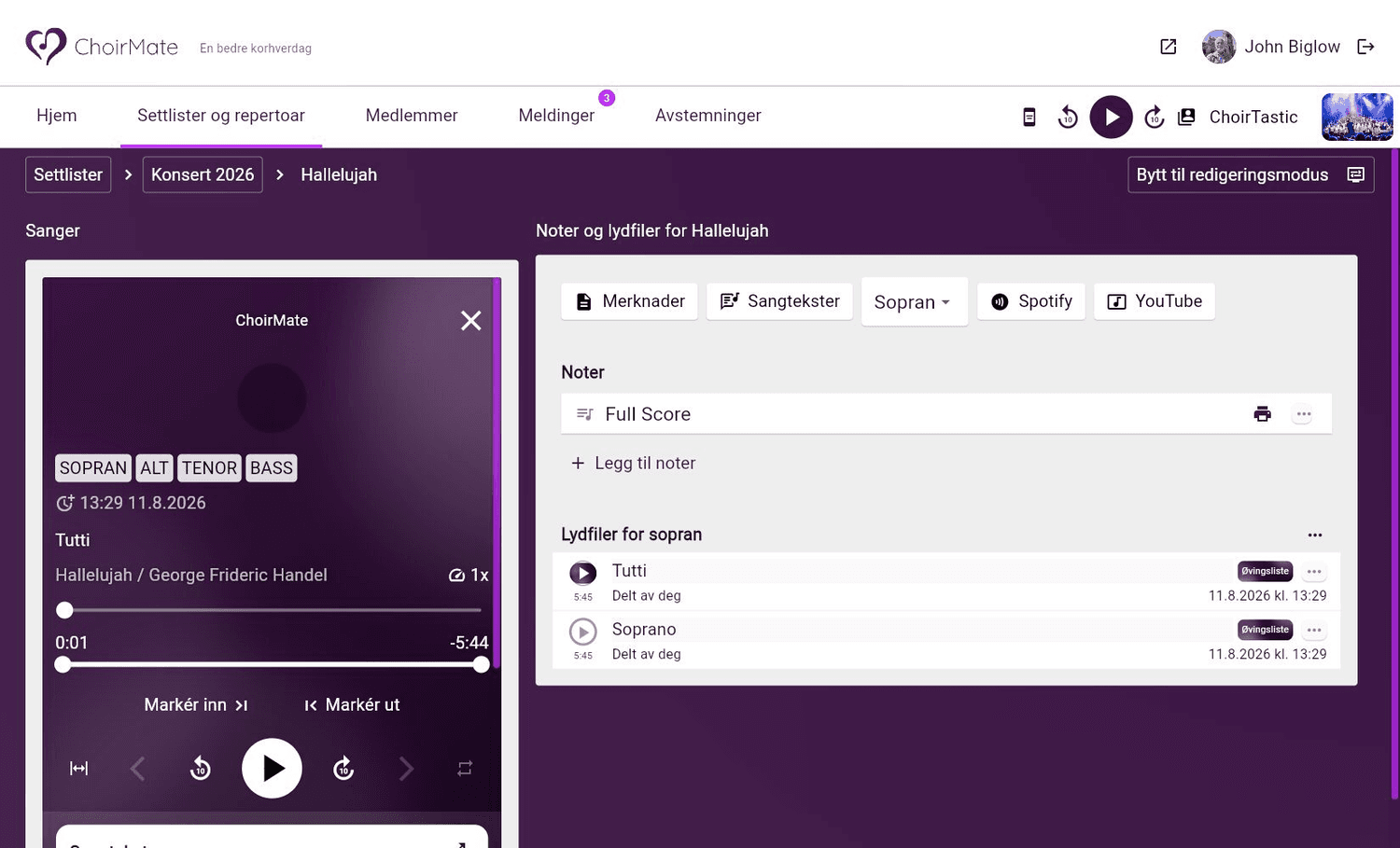
Task: Rewind 10 seconds in top player bar
Action: click(1068, 117)
